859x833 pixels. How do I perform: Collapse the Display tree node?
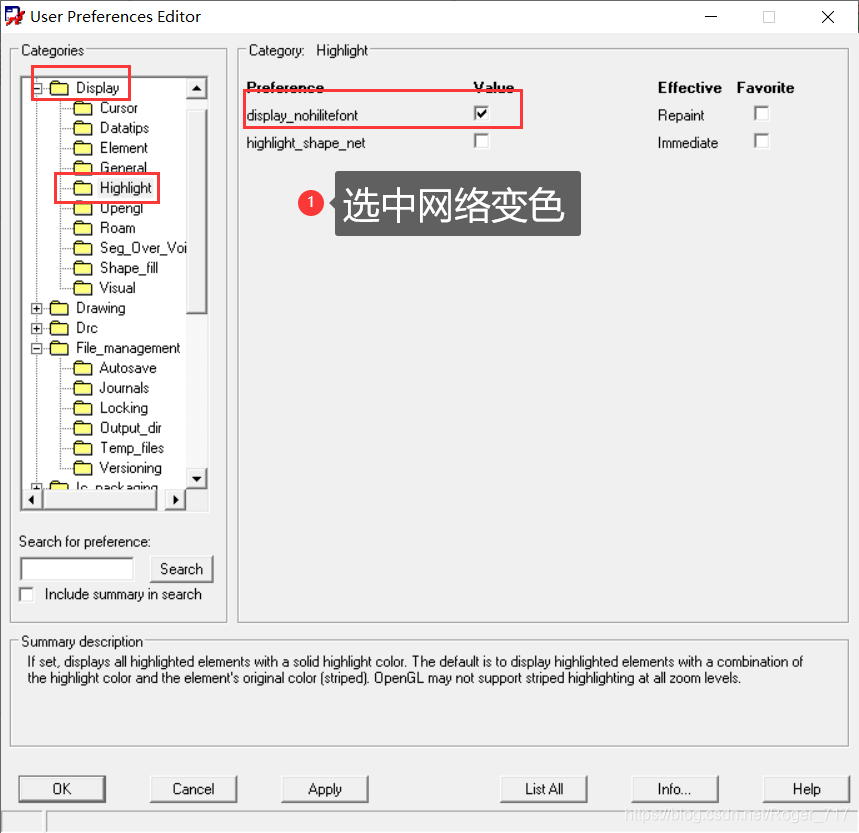37,88
